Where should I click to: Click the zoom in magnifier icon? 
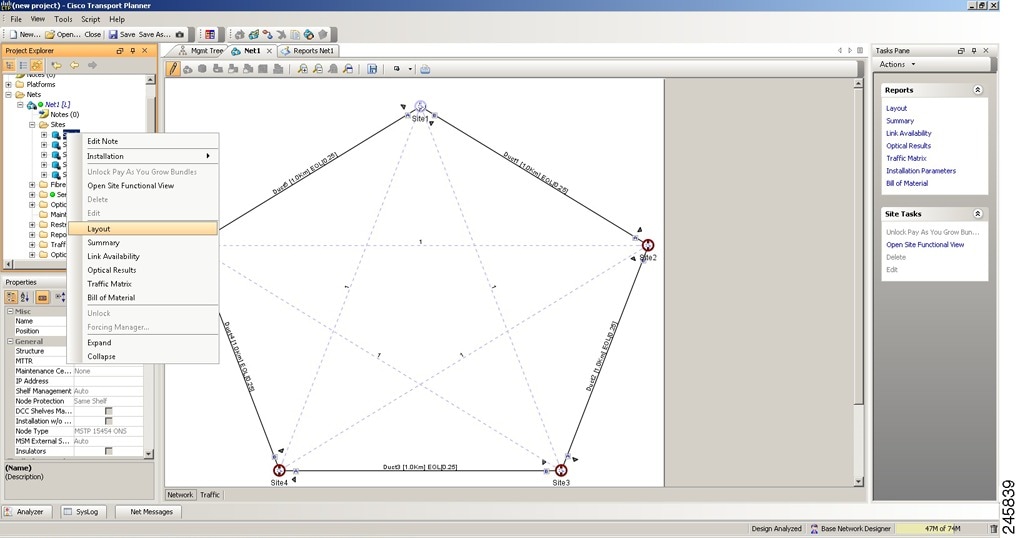pyautogui.click(x=302, y=69)
